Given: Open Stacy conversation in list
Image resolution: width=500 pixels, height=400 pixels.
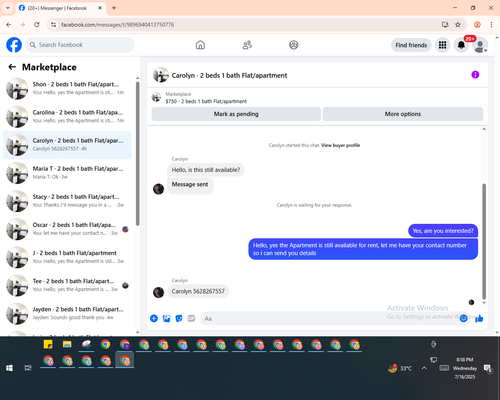Looking at the screenshot, I should pos(67,201).
